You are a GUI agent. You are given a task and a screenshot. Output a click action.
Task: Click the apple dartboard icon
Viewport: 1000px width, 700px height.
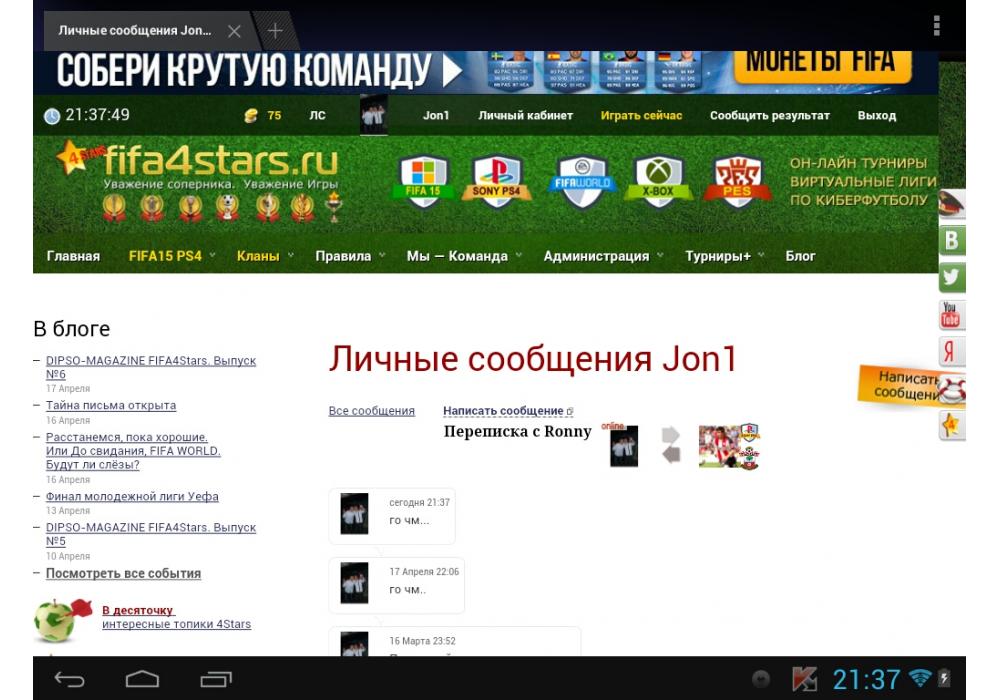point(62,619)
